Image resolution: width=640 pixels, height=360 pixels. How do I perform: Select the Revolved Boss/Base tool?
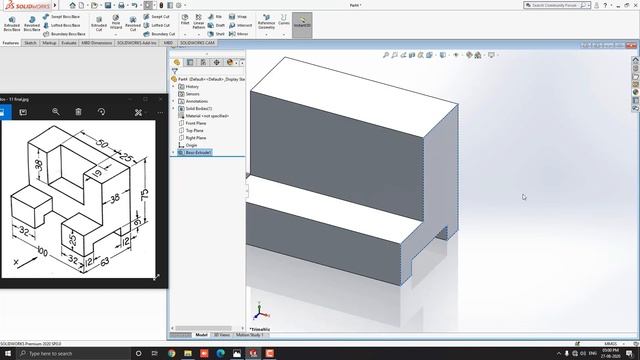32,24
